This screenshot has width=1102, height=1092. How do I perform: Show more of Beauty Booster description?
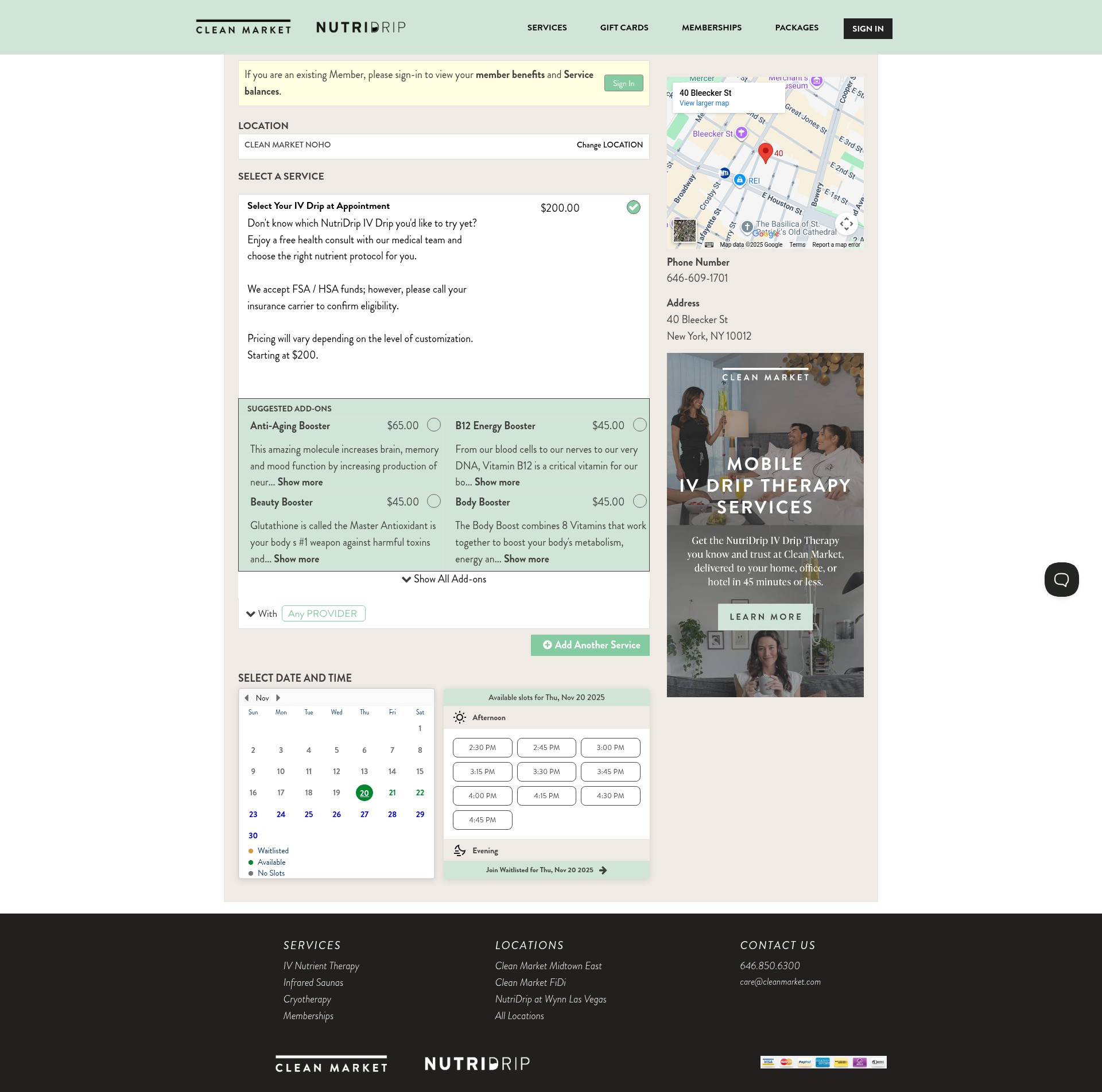click(x=296, y=559)
